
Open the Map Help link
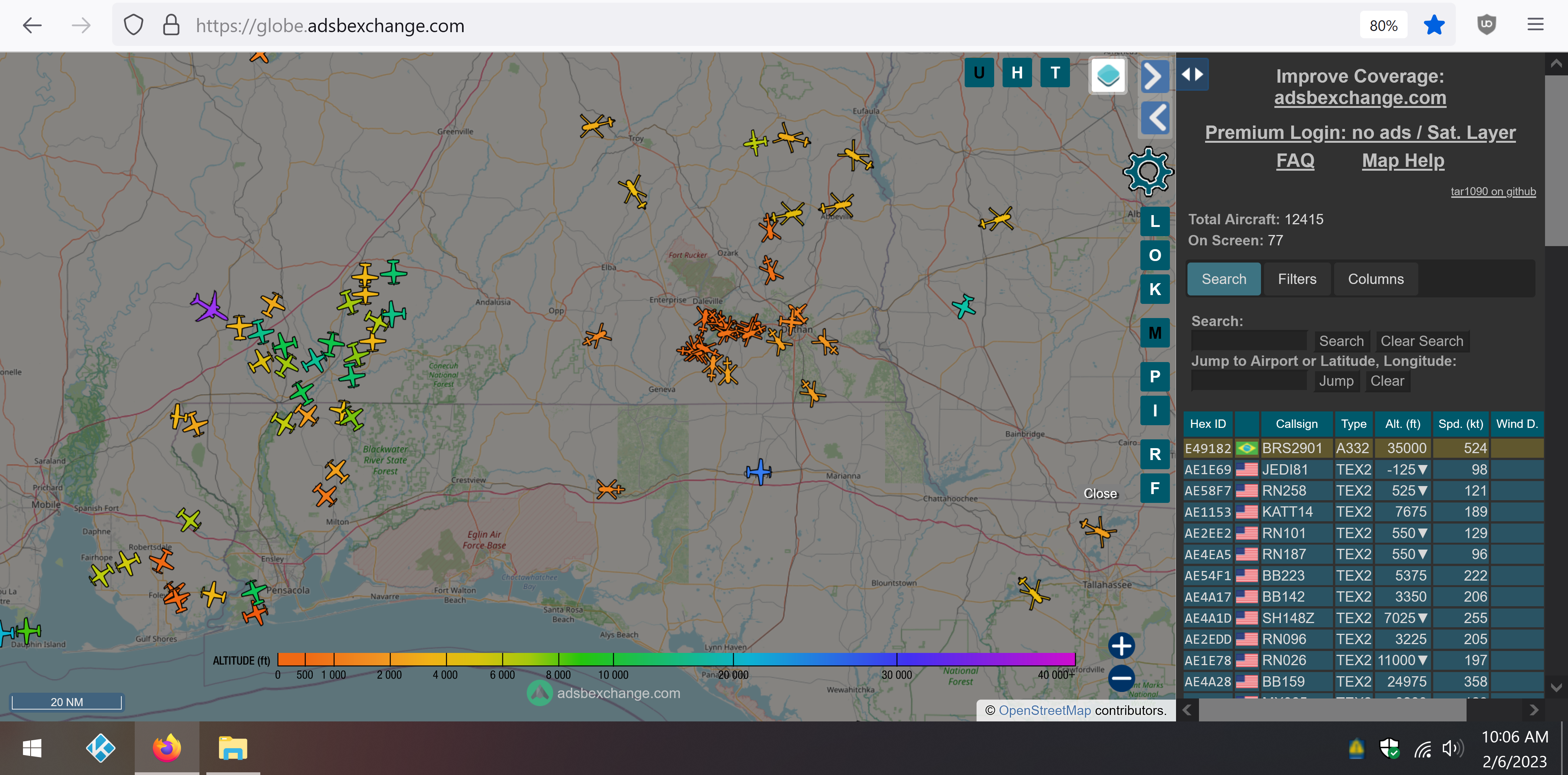(x=1403, y=161)
